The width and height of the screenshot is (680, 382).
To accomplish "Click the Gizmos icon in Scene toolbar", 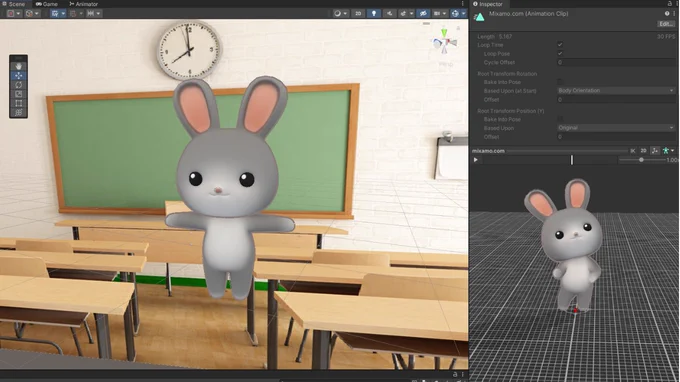I will point(455,13).
